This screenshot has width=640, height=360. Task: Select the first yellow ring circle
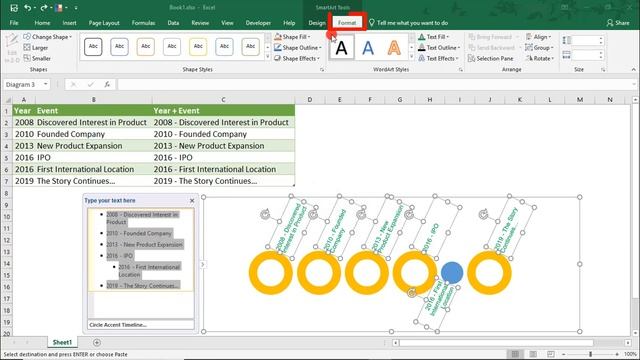click(x=270, y=273)
